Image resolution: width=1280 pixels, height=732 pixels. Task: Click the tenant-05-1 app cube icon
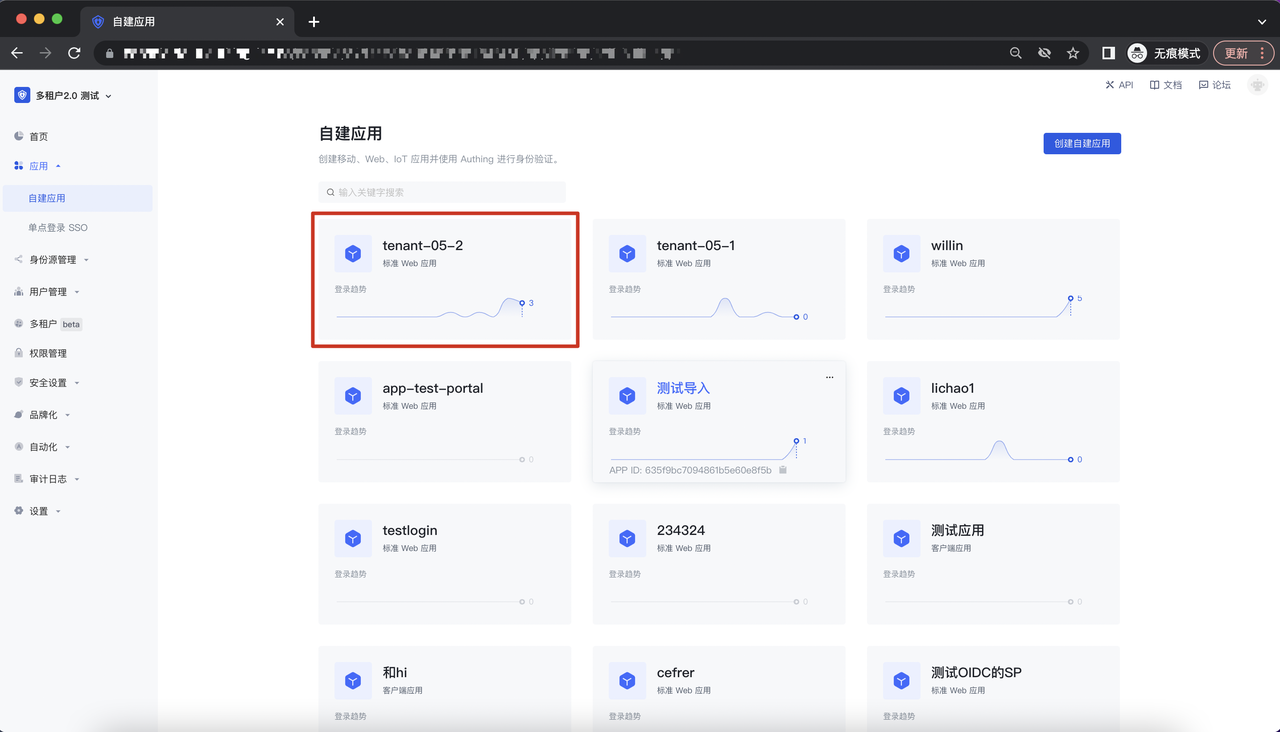[x=627, y=254]
